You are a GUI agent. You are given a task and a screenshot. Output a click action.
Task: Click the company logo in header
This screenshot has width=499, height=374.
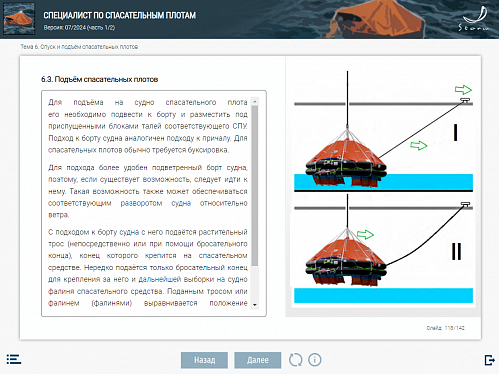(474, 19)
